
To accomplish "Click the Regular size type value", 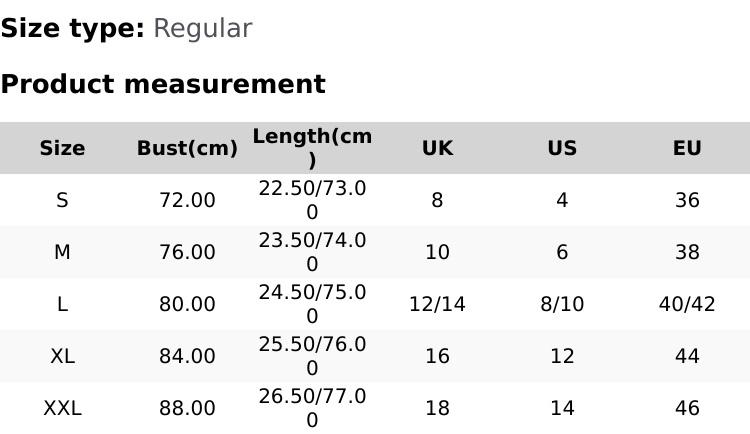I will [202, 29].
